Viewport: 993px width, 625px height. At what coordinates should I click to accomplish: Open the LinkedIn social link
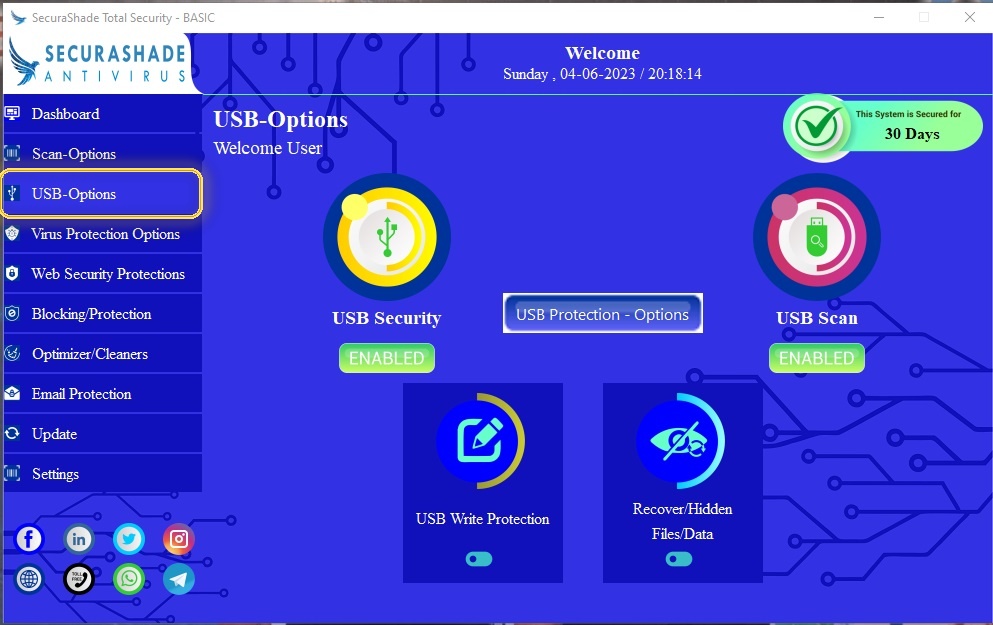pyautogui.click(x=79, y=539)
